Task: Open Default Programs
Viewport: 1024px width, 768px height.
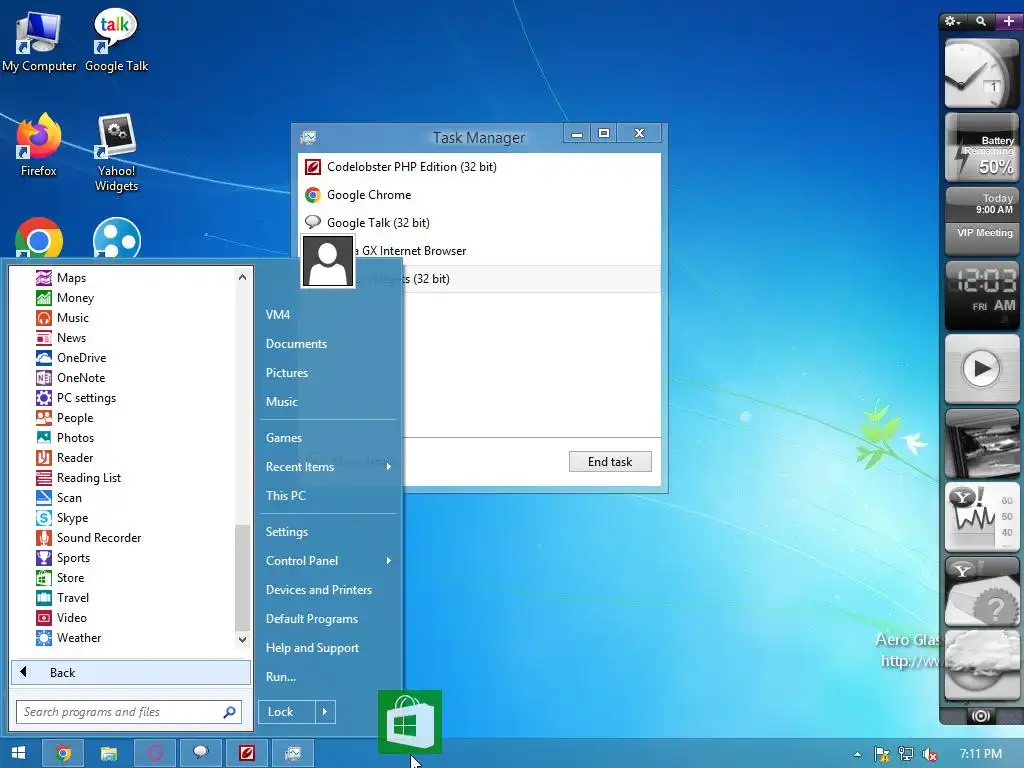Action: tap(312, 618)
